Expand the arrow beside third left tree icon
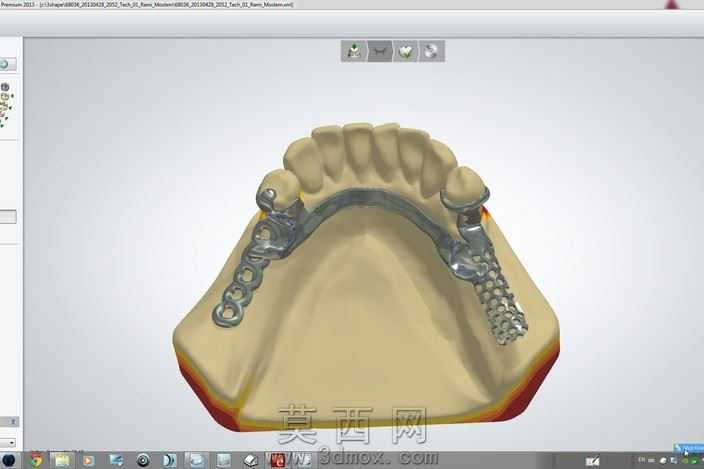Screen dimensions: 704x469 10,108
